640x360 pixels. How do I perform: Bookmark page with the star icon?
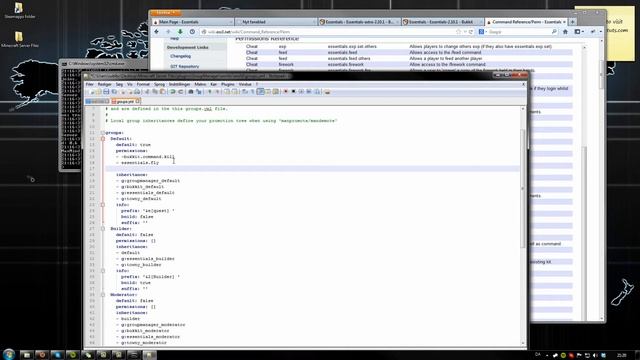458,31
